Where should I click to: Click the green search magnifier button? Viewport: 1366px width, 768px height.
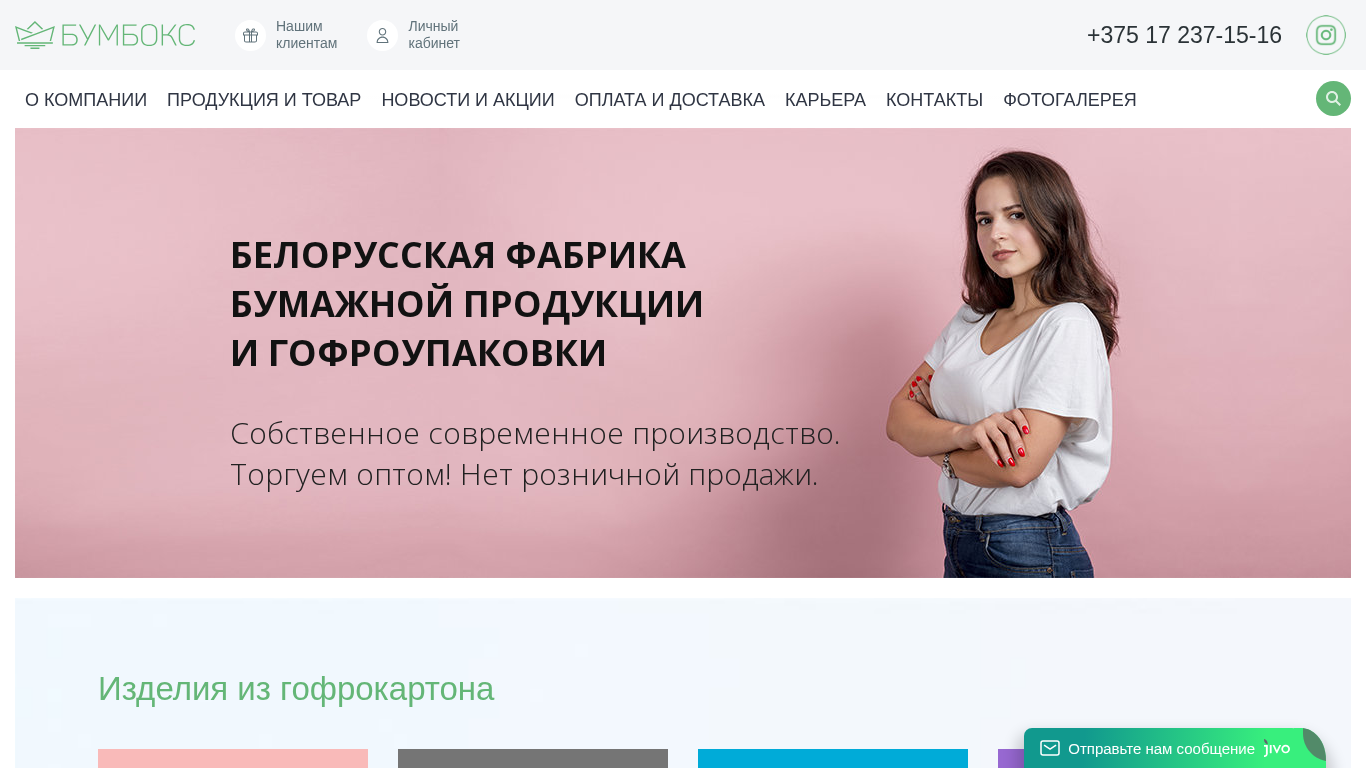coord(1333,99)
